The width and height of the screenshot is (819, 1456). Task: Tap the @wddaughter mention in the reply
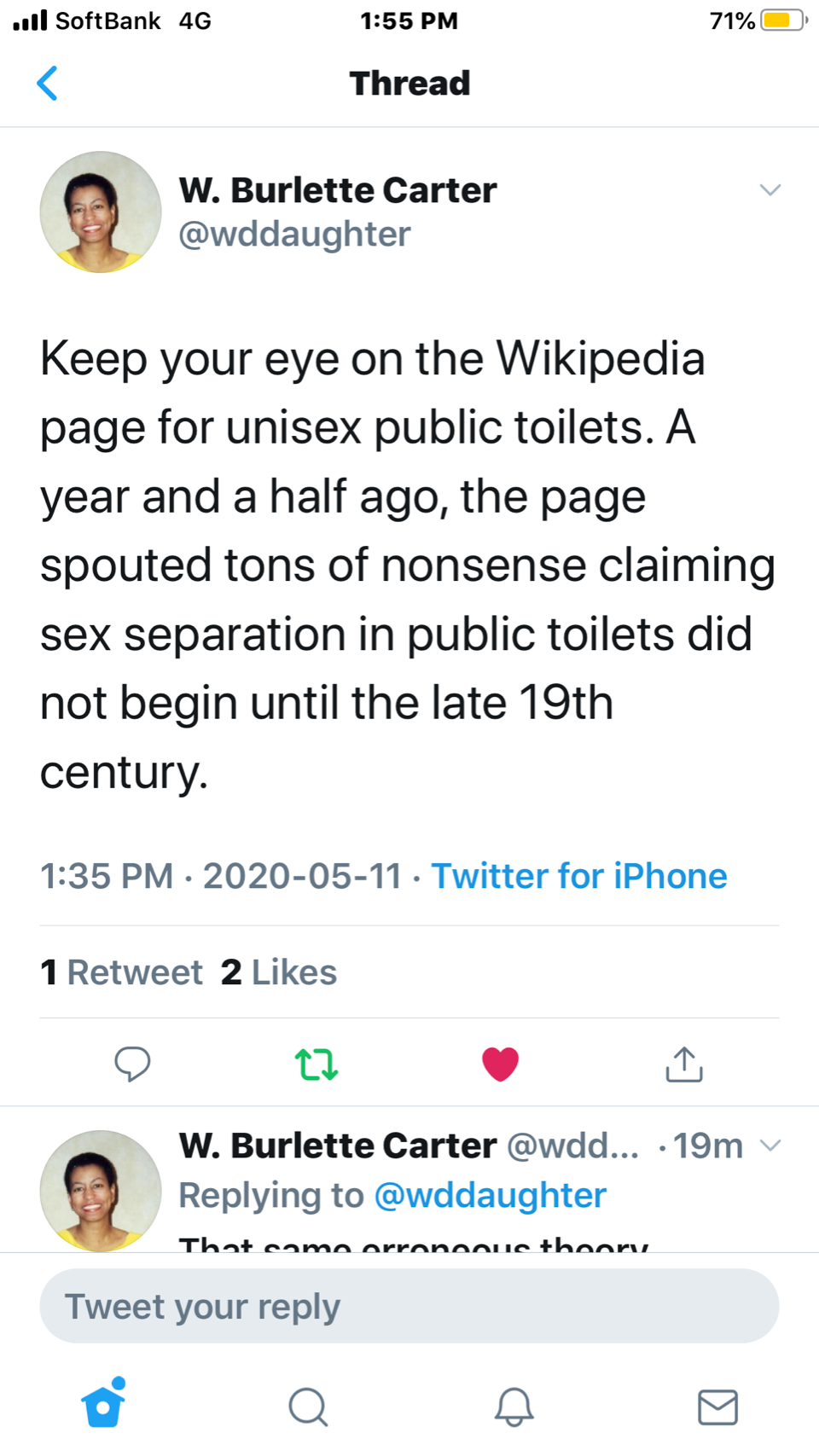tap(490, 1195)
